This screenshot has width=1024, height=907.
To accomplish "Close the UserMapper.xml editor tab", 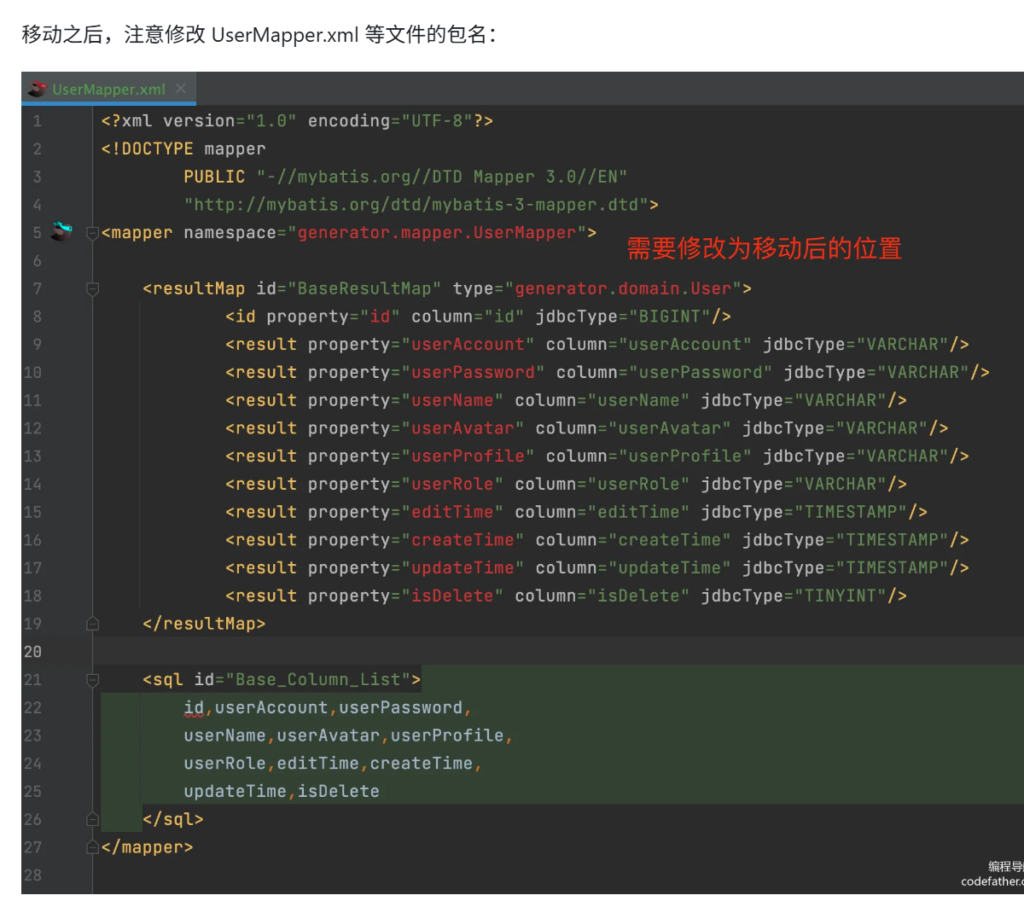I will pyautogui.click(x=181, y=89).
